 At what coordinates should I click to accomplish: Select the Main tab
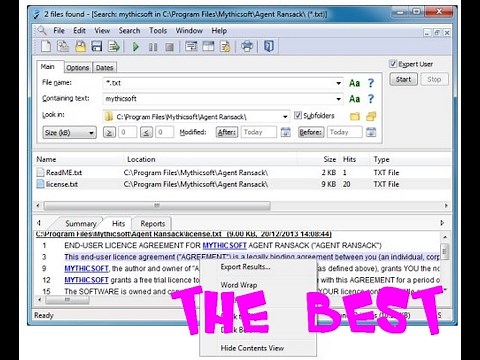48,67
